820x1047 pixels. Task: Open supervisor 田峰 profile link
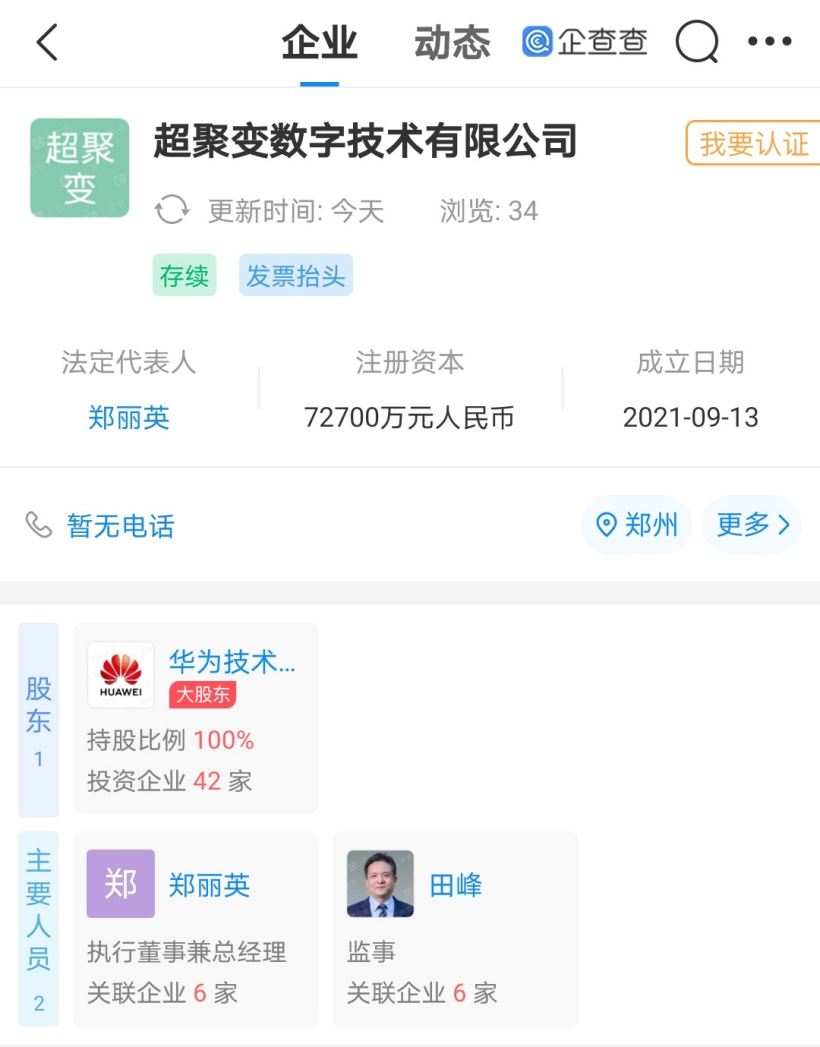click(456, 885)
